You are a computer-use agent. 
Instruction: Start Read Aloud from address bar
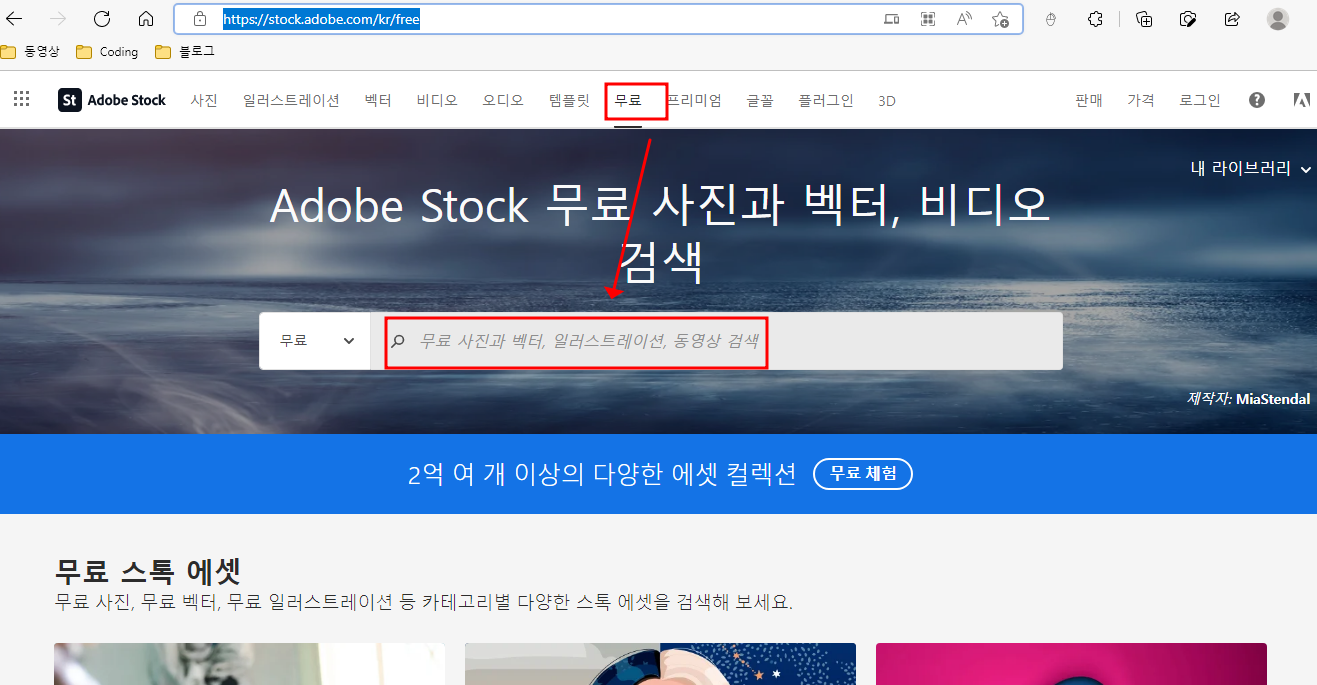pos(964,19)
